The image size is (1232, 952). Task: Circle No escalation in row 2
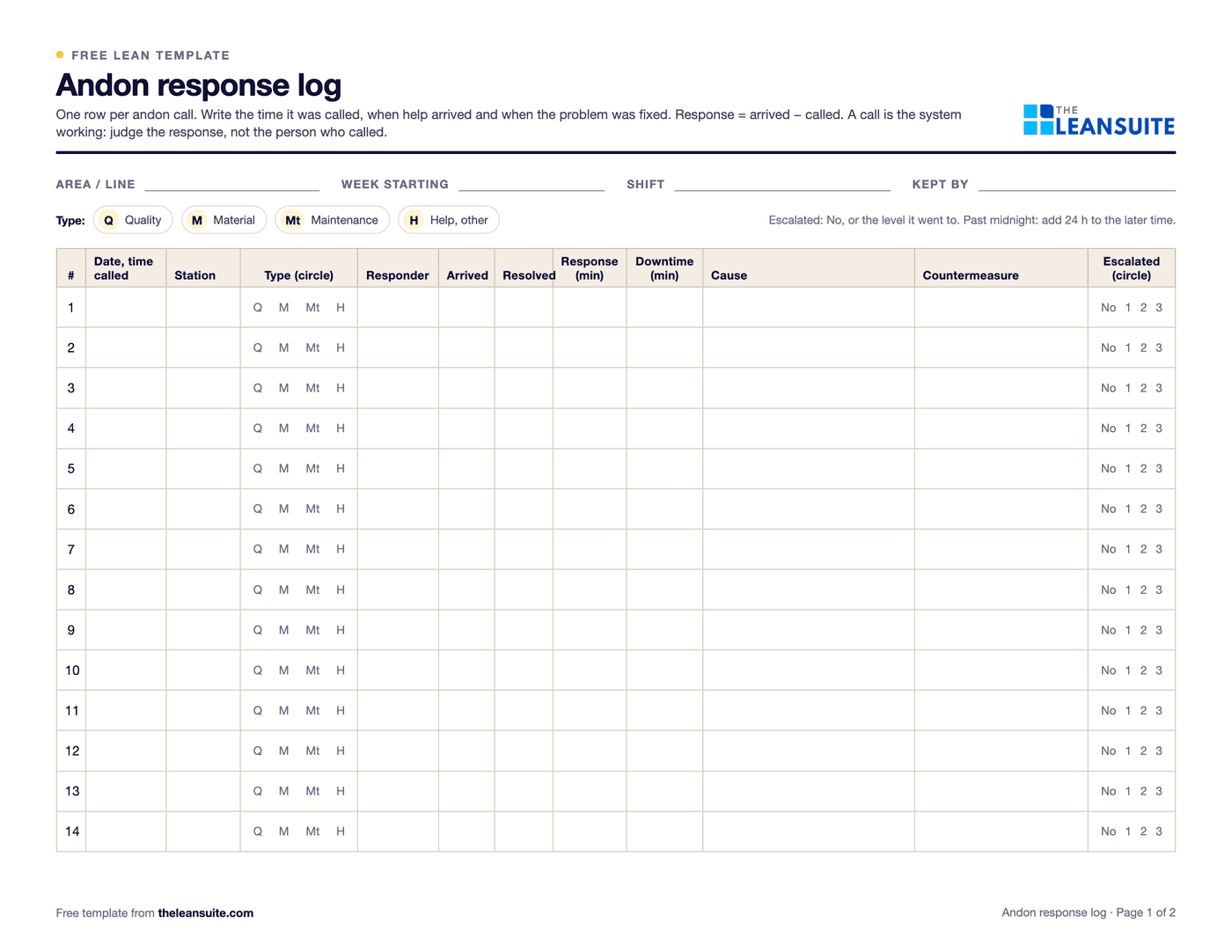pyautogui.click(x=1109, y=348)
